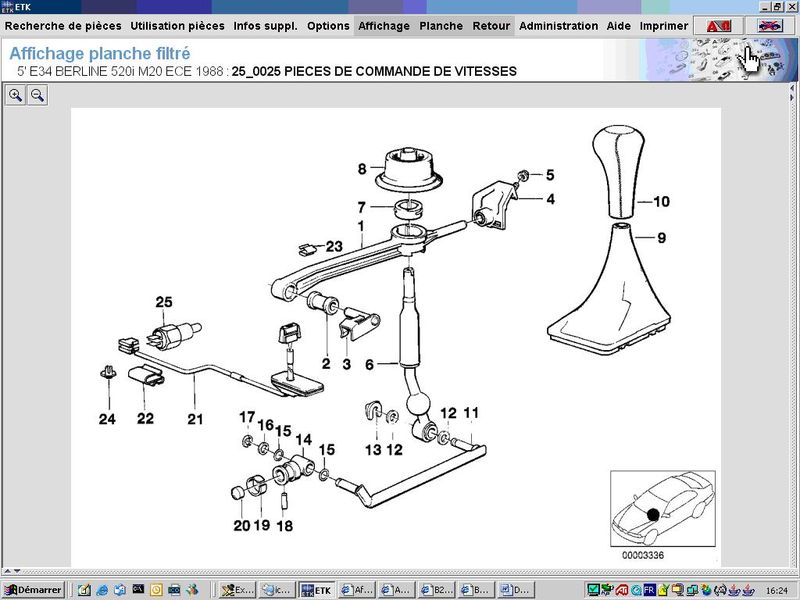Image resolution: width=800 pixels, height=600 pixels.
Task: Select part number 11 in the diagram
Action: point(471,413)
